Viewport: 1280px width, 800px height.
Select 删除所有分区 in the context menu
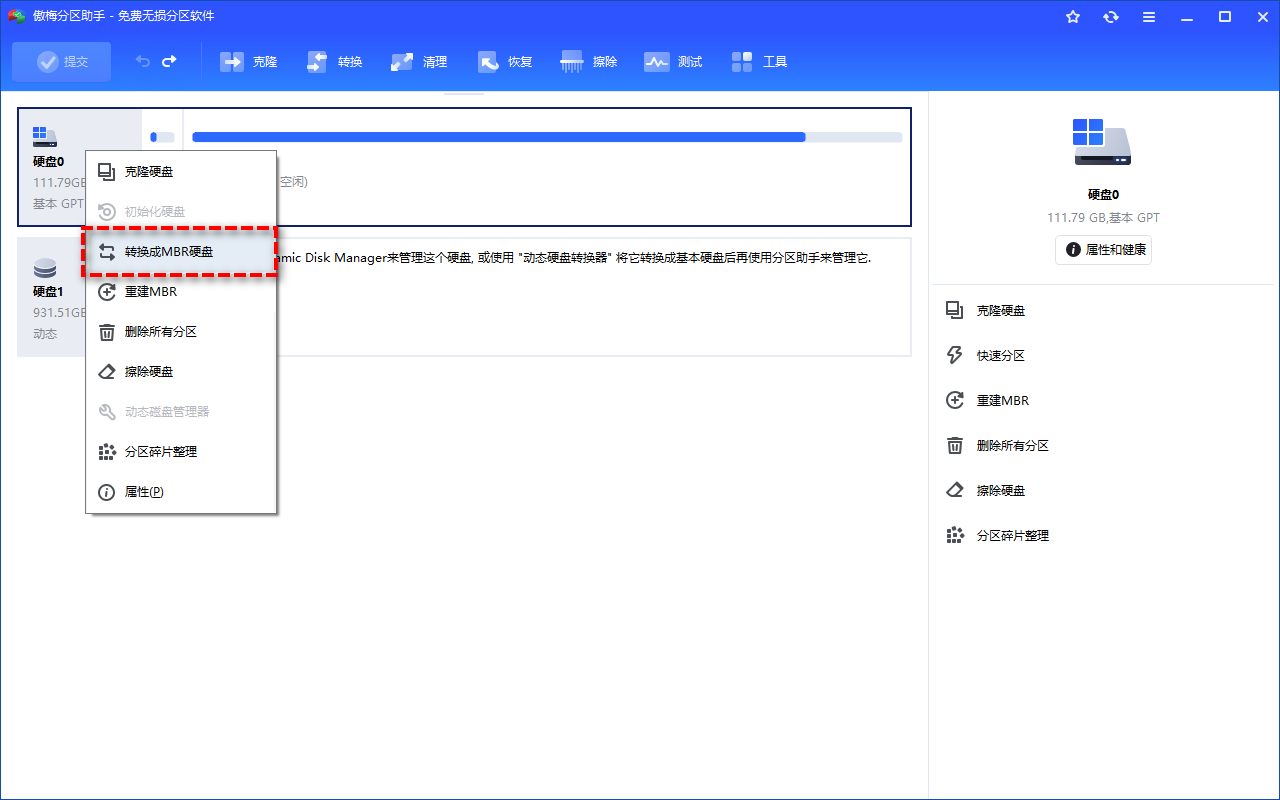click(160, 332)
